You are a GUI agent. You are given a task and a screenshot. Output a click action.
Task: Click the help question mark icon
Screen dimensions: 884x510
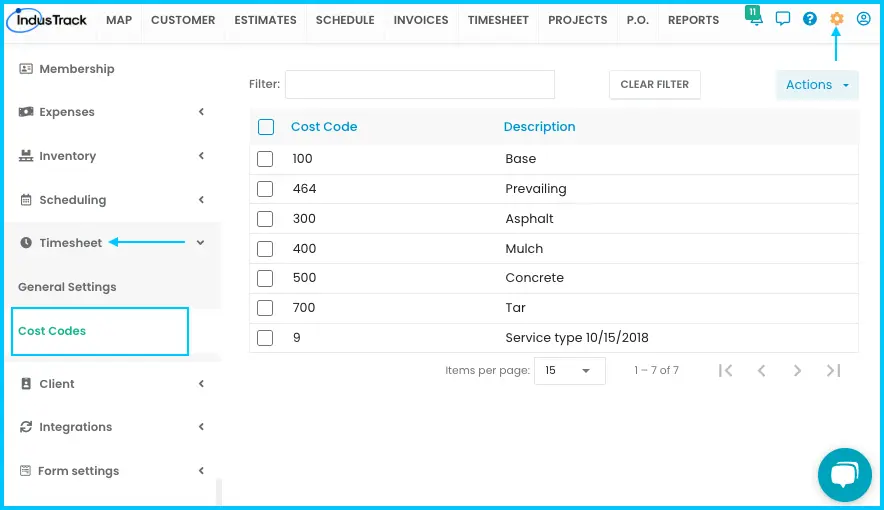click(x=810, y=19)
